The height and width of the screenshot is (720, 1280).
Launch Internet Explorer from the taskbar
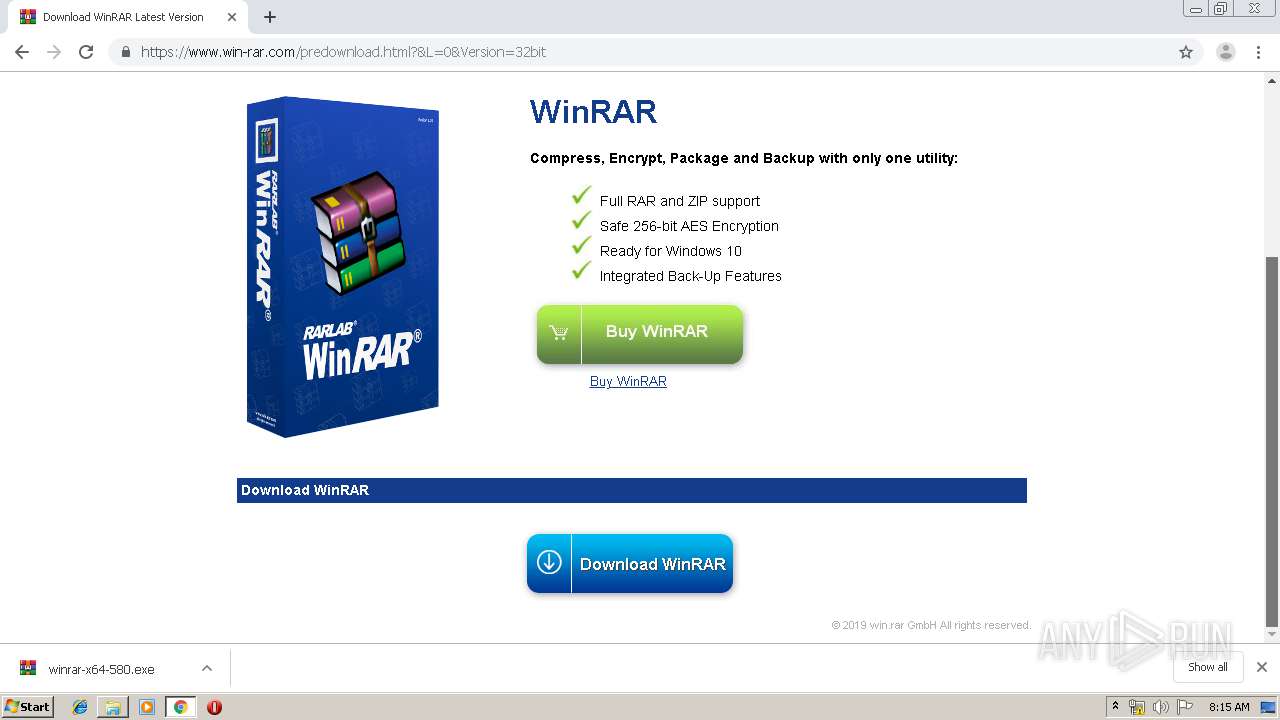pos(80,707)
